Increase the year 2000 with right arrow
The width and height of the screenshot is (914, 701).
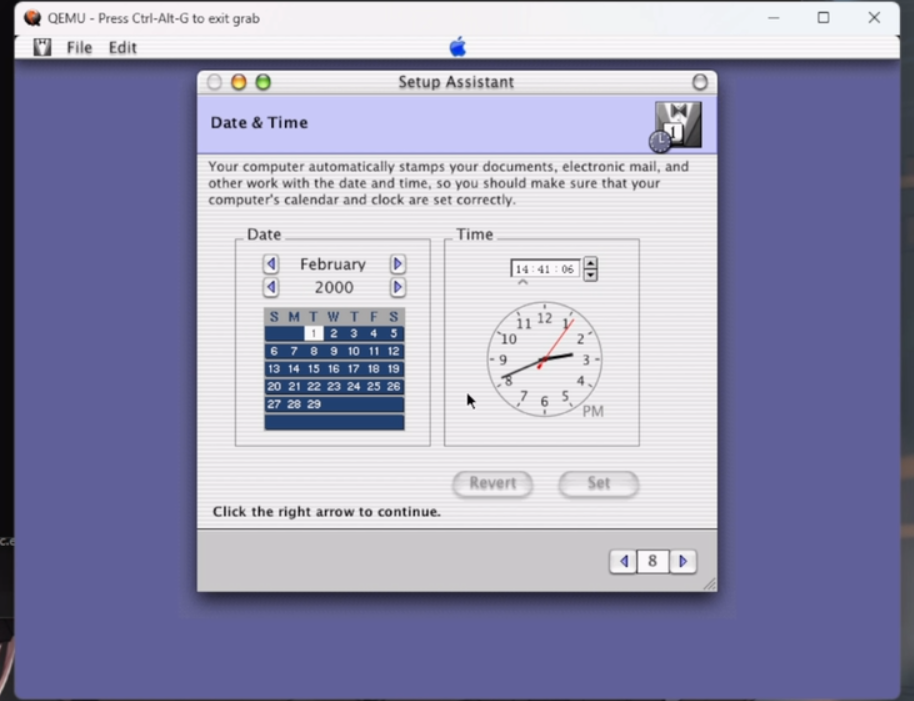pyautogui.click(x=397, y=288)
